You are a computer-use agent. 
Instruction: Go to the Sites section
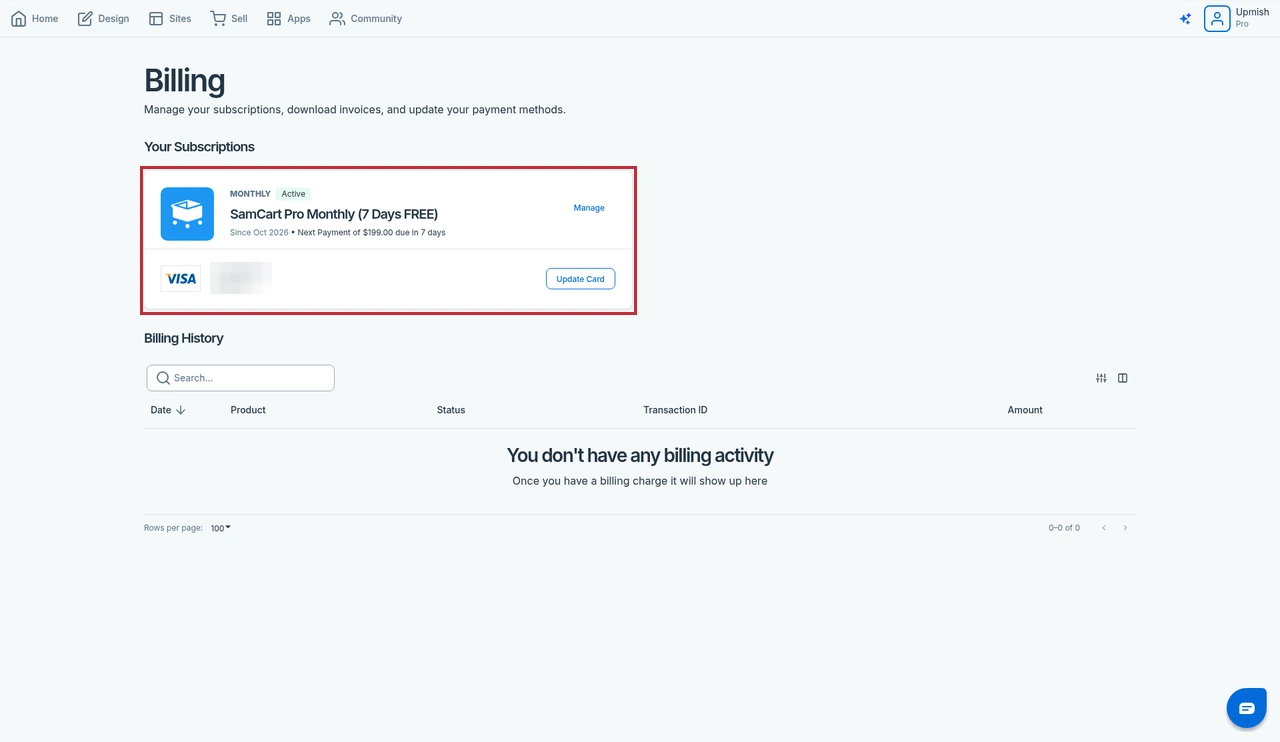click(169, 18)
